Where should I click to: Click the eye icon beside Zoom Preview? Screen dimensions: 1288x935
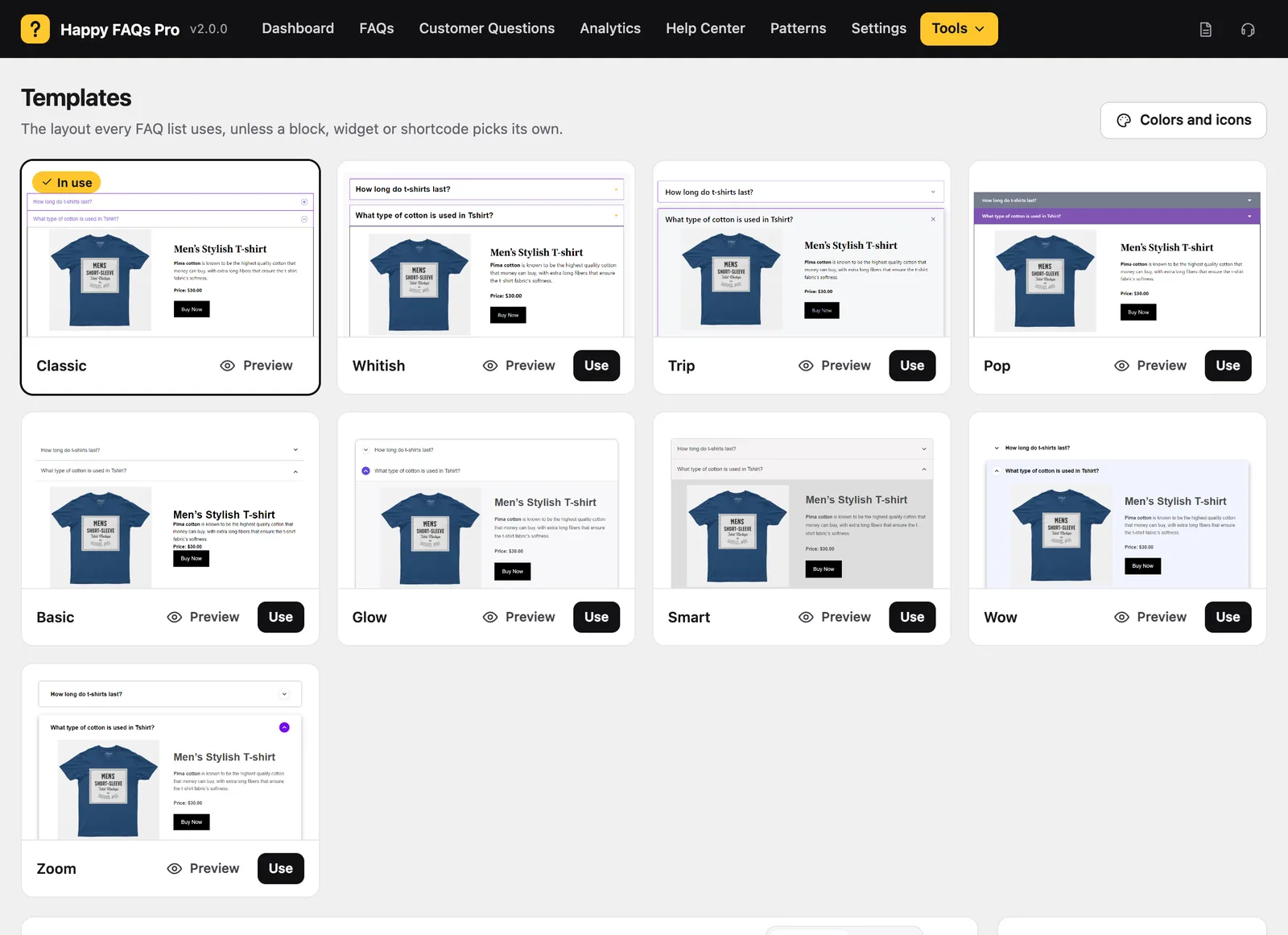[175, 868]
